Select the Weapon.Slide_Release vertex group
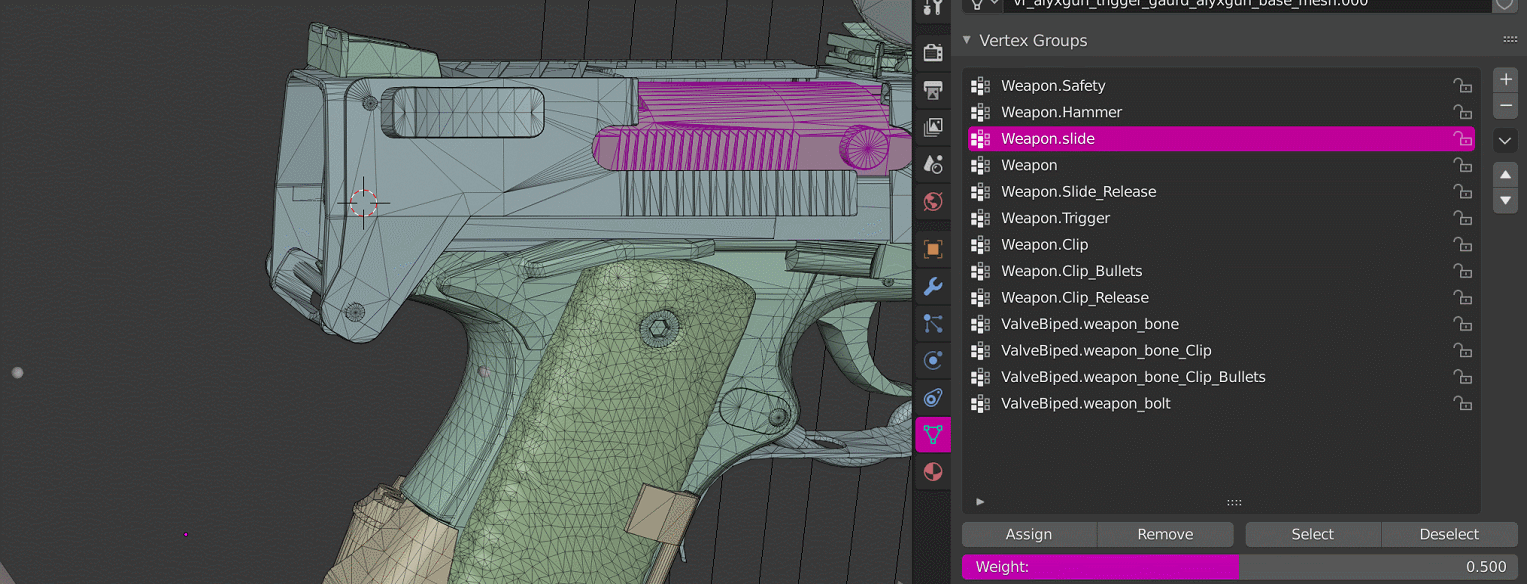This screenshot has width=1527, height=584. pos(1221,192)
